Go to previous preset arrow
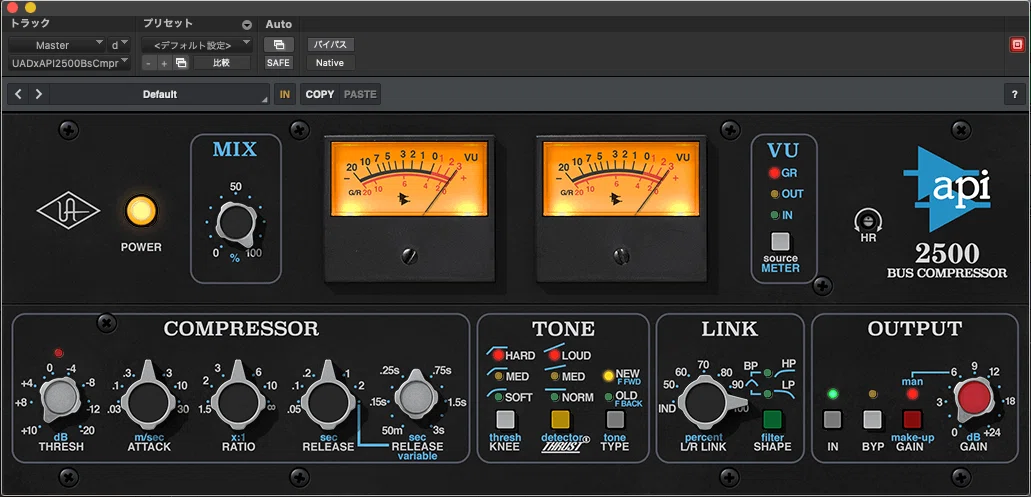 [x=18, y=94]
